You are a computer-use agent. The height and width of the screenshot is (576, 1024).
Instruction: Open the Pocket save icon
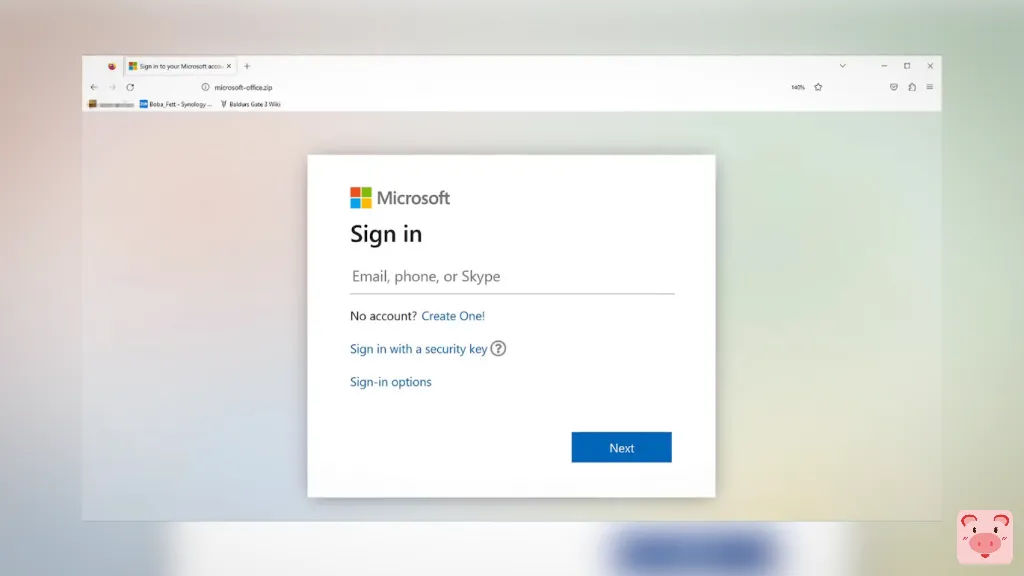click(893, 87)
